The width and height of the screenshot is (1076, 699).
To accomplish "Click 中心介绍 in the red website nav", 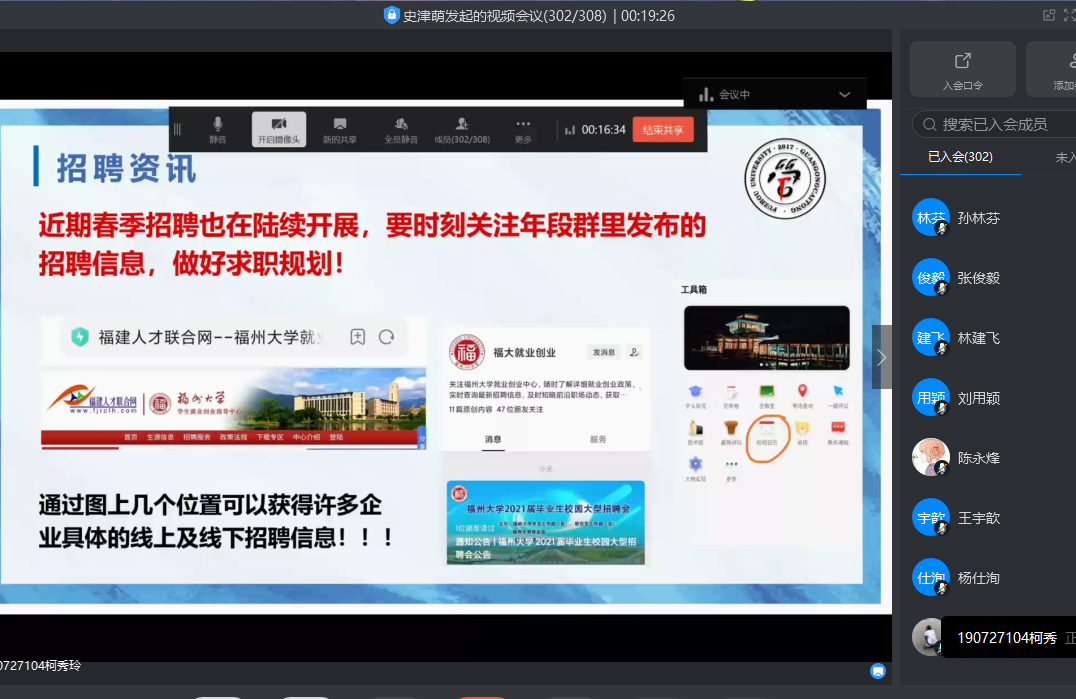I will pos(306,437).
